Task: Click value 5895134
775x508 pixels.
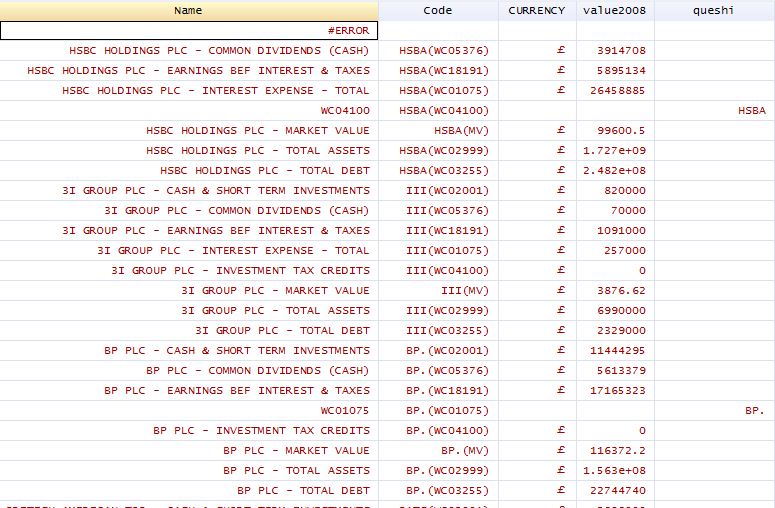Action: click(615, 71)
